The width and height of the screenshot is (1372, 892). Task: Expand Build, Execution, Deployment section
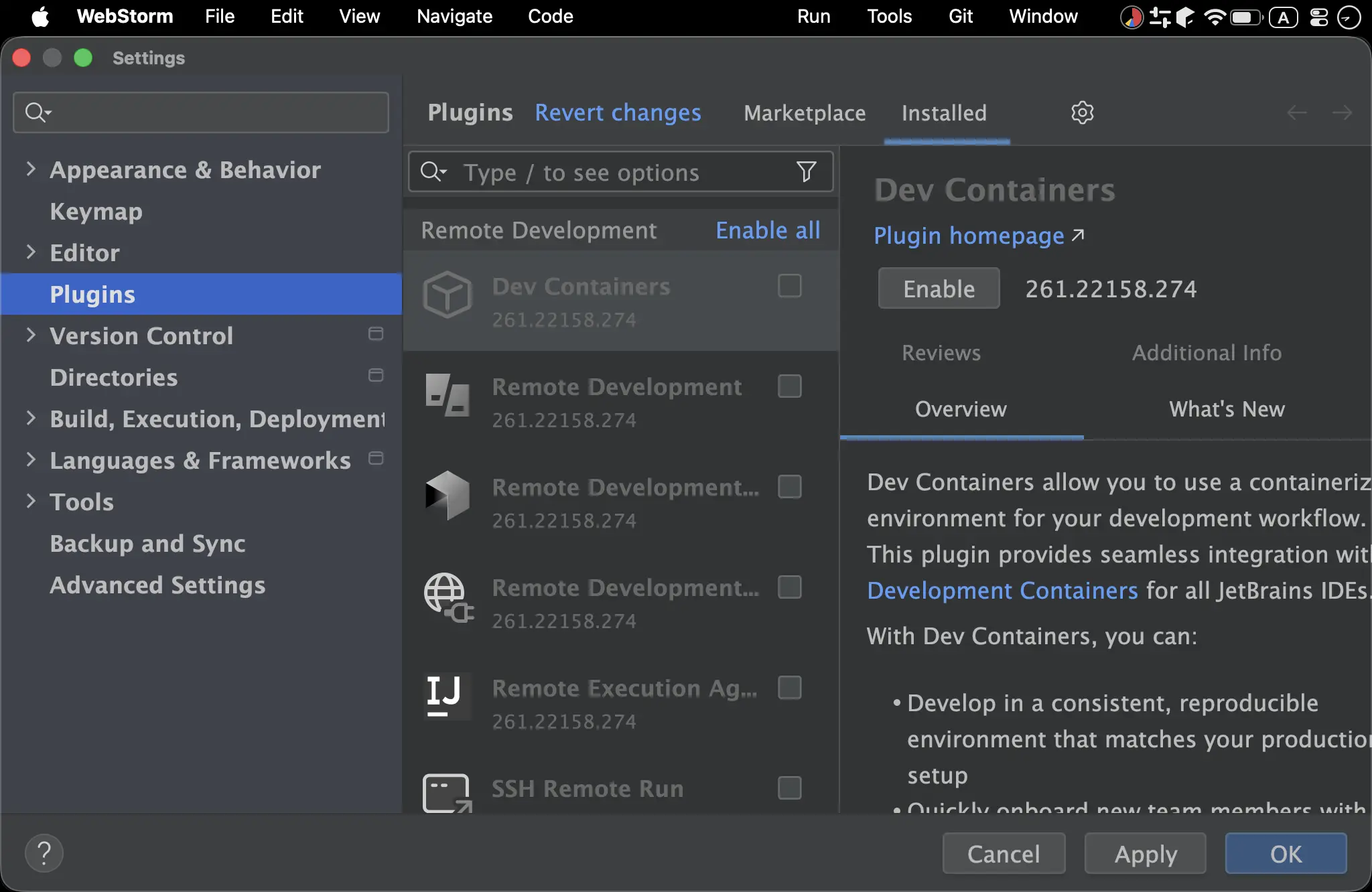coord(31,418)
